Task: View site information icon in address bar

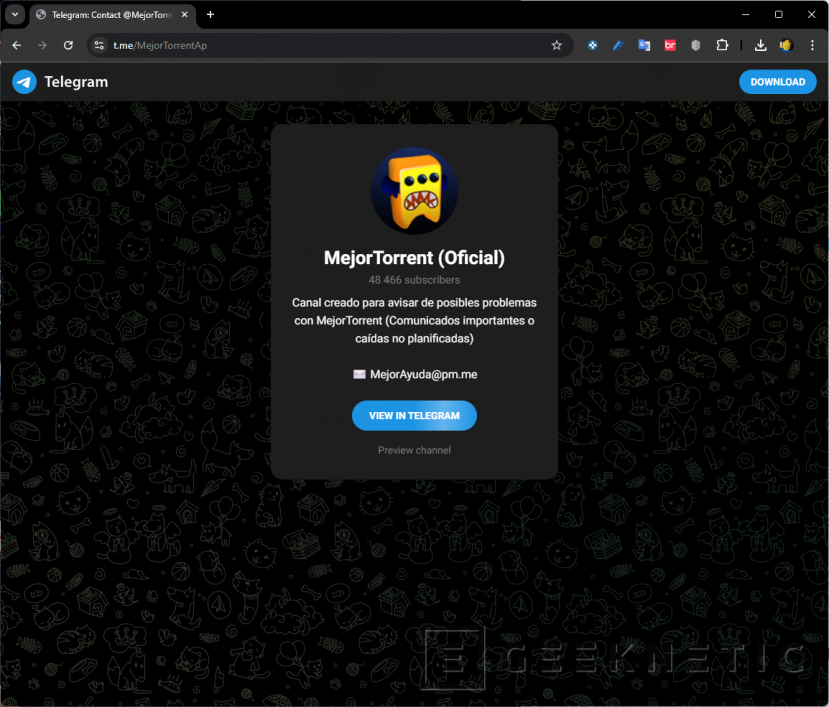Action: tap(98, 45)
